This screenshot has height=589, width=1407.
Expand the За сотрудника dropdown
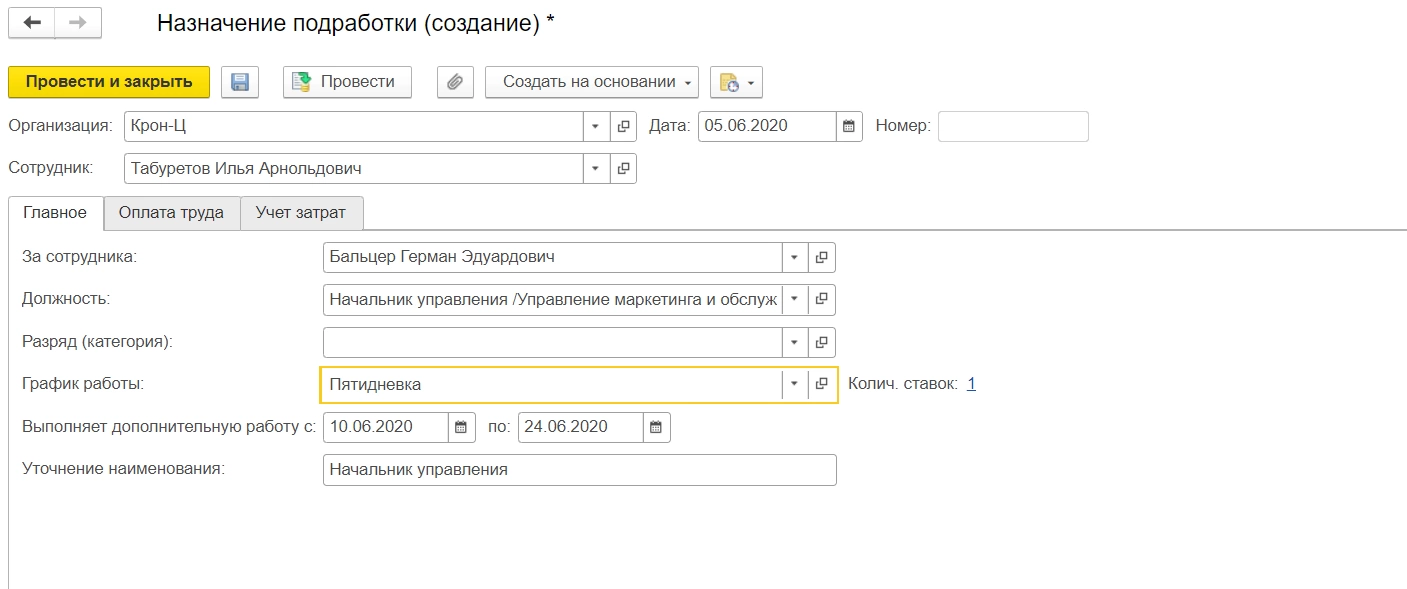pyautogui.click(x=794, y=257)
